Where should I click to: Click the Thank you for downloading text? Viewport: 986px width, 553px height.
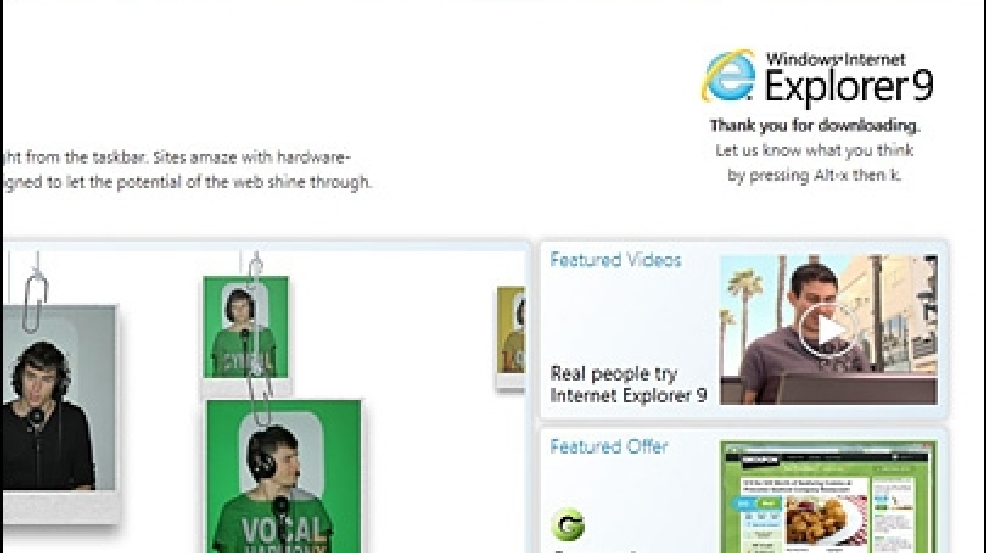pyautogui.click(x=815, y=126)
